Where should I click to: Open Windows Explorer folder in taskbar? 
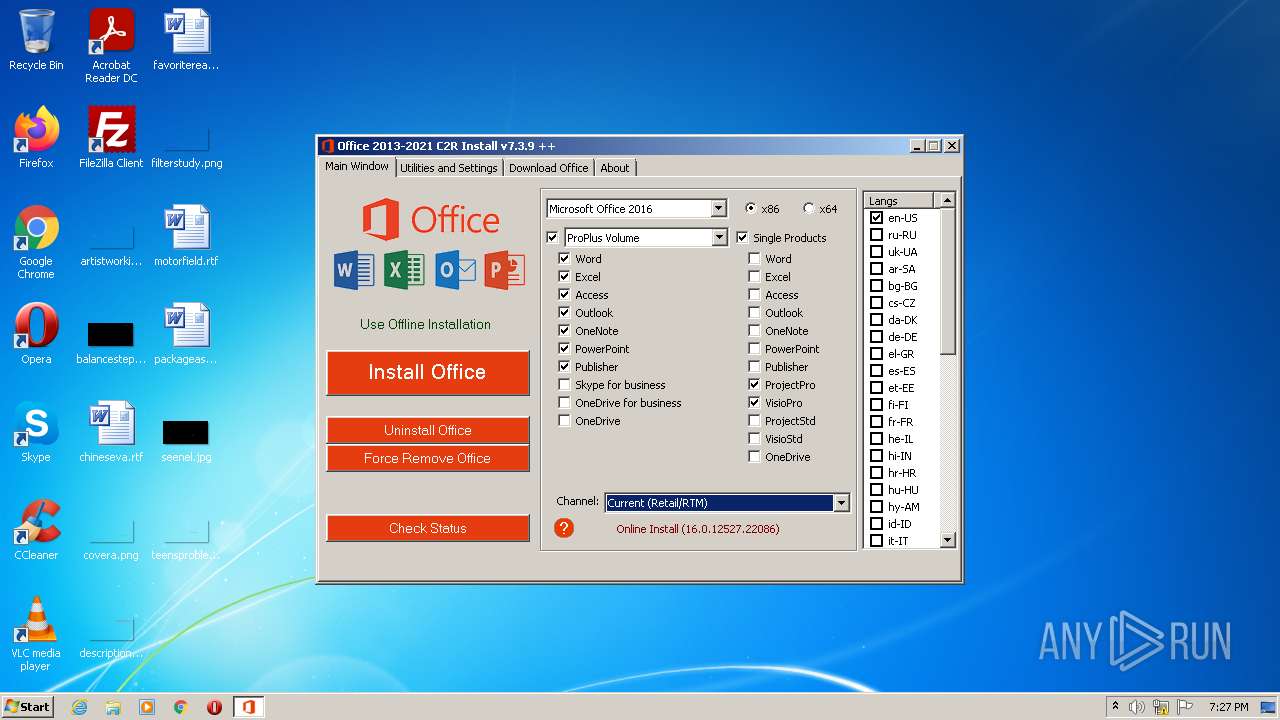pyautogui.click(x=113, y=707)
